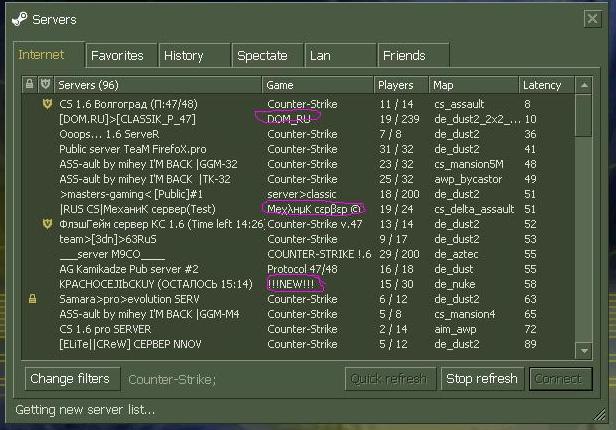Select server CS 1.6 Волгоград (П:47/48)
616x430 pixels.
[x=299, y=104]
